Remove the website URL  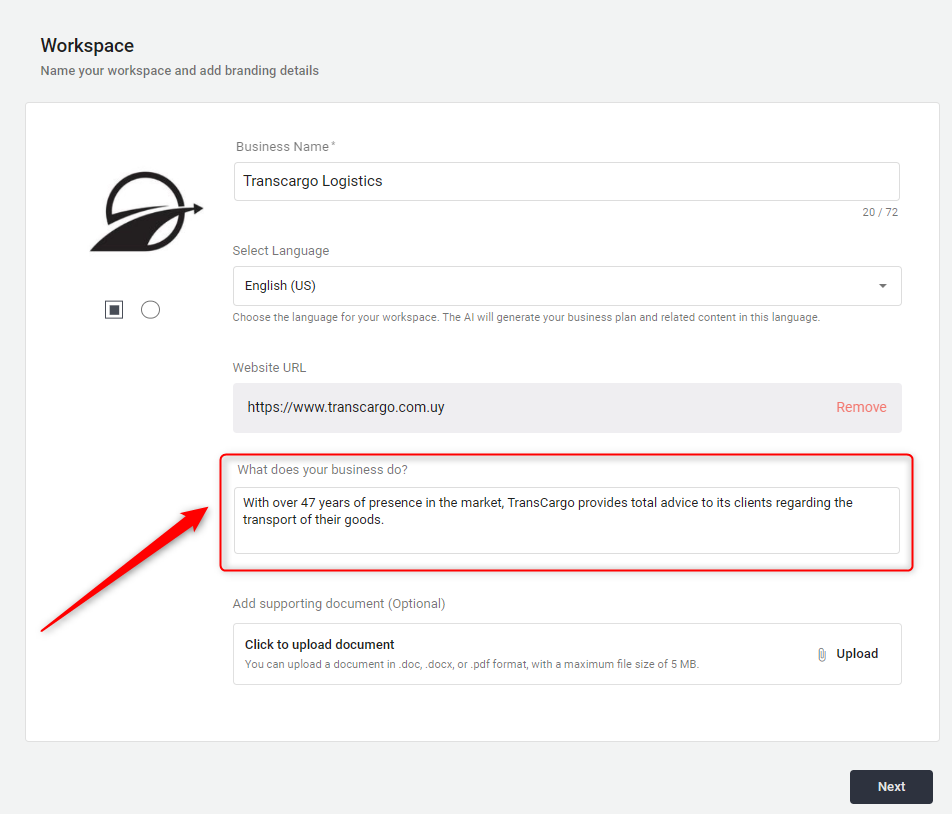[861, 407]
